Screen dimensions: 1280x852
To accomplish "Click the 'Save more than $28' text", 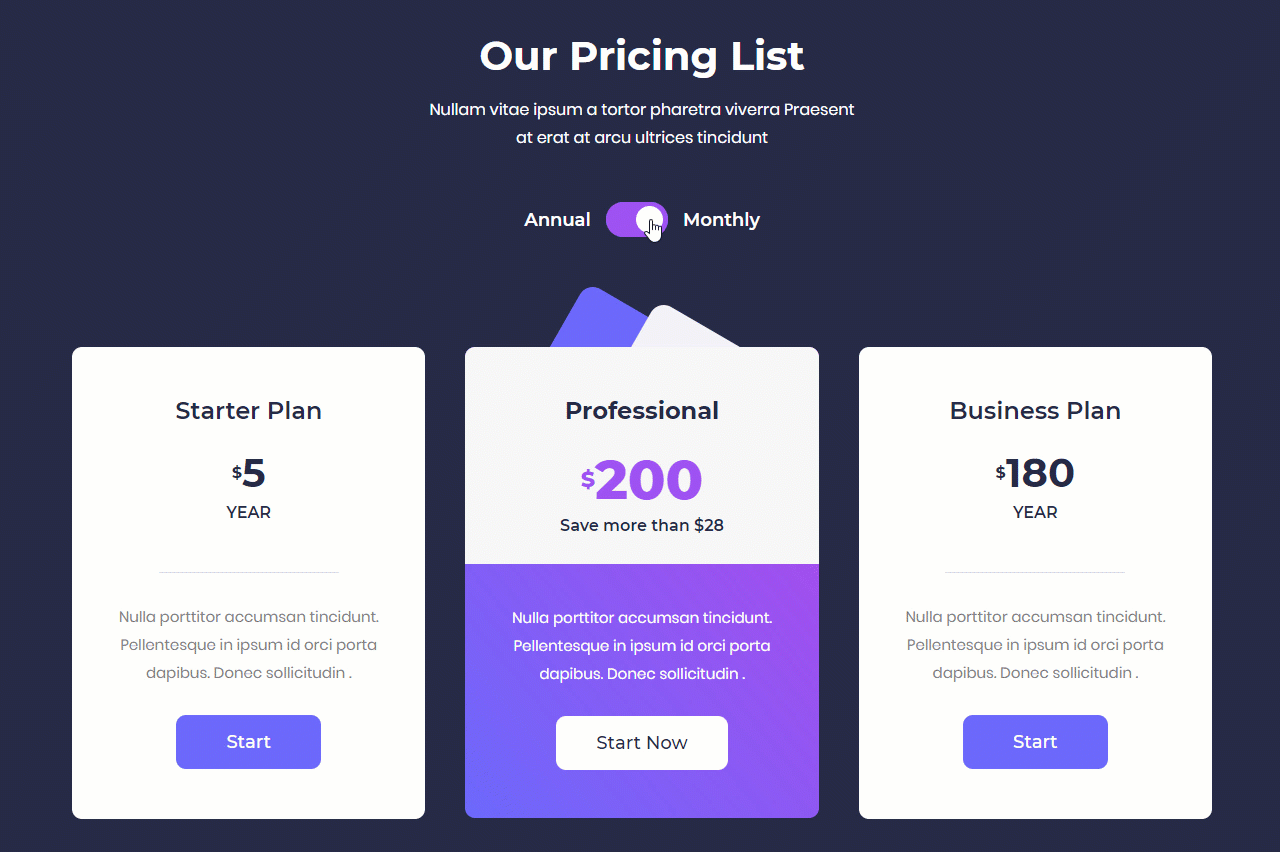I will click(641, 525).
